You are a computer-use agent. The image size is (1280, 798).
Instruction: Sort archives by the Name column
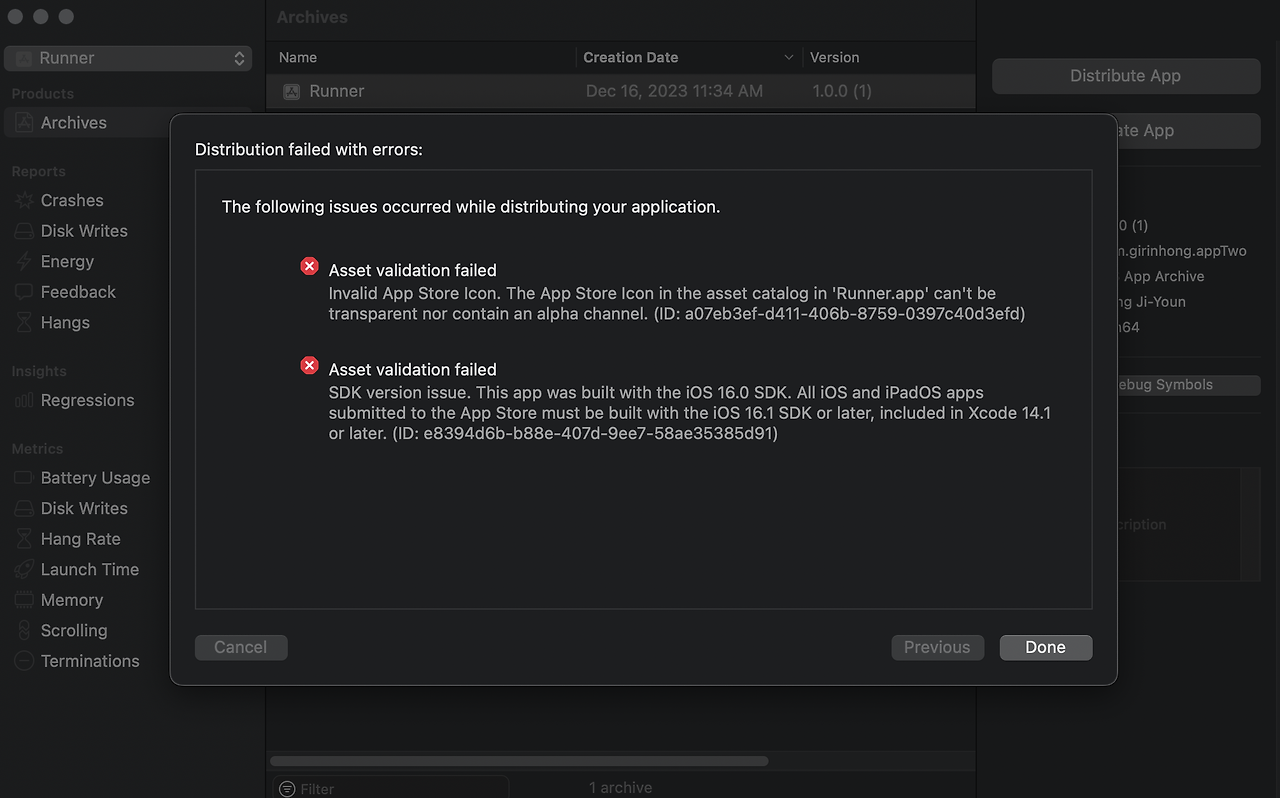(298, 58)
